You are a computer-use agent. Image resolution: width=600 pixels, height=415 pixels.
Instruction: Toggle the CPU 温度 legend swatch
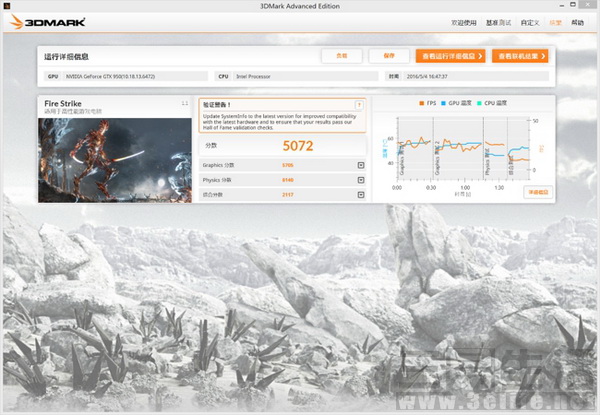point(479,103)
